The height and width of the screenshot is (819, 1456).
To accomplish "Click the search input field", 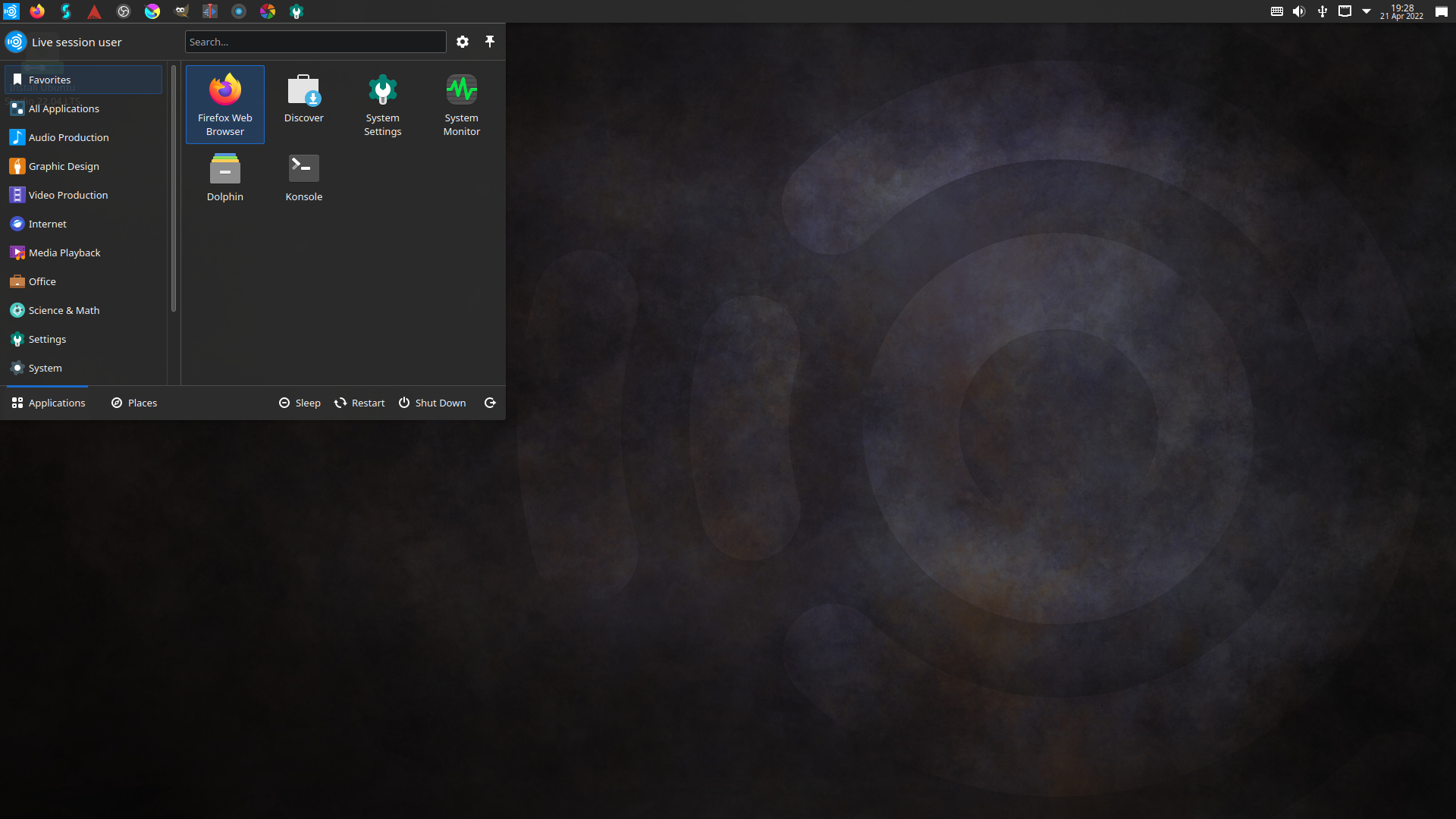I will click(314, 41).
